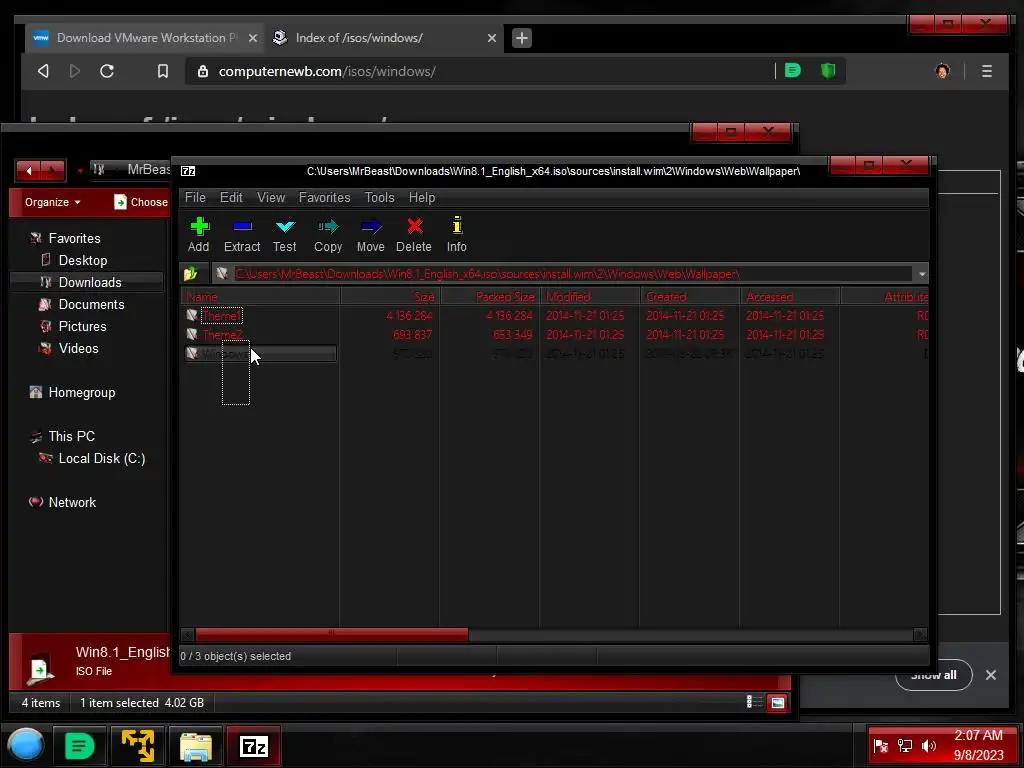Expand the 7-Zip address path dropdown
The image size is (1024, 768).
coord(921,274)
